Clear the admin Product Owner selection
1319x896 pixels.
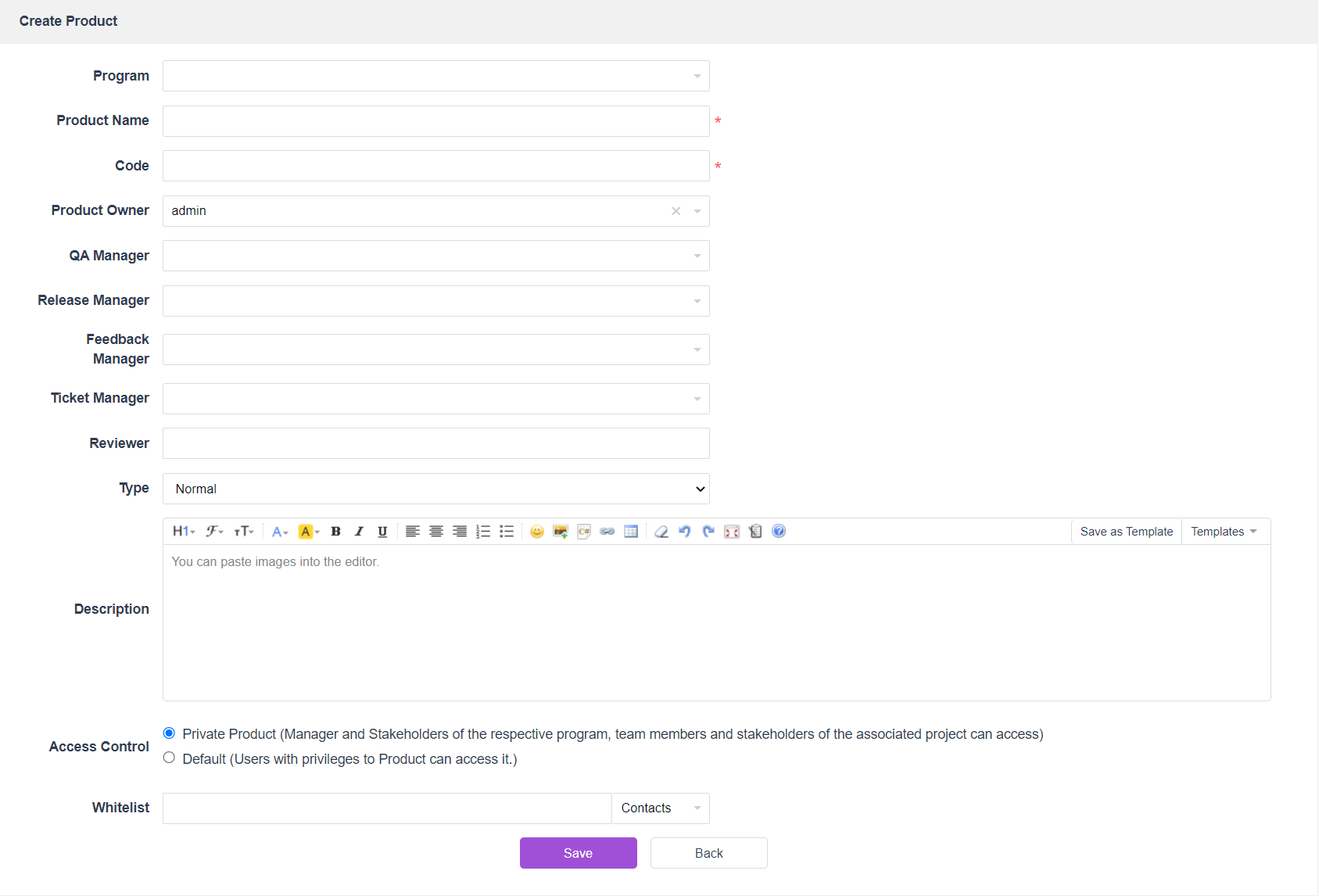(676, 211)
